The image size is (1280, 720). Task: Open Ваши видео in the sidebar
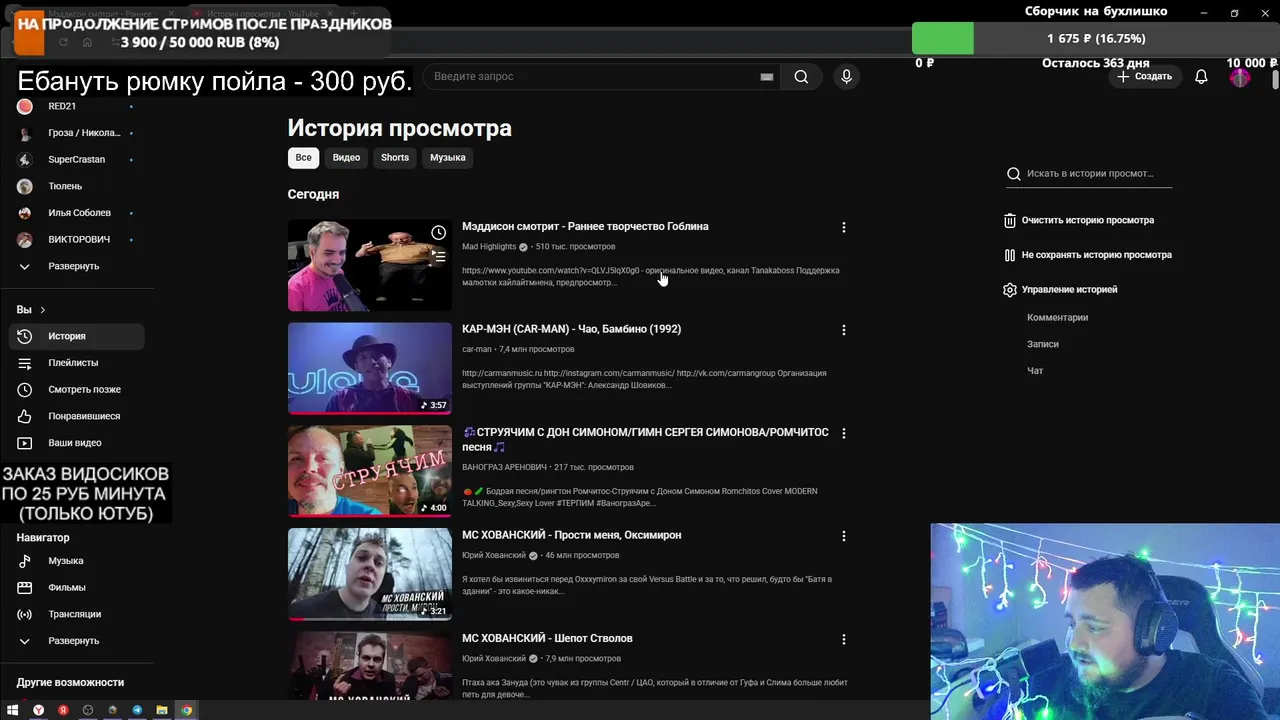pos(76,443)
